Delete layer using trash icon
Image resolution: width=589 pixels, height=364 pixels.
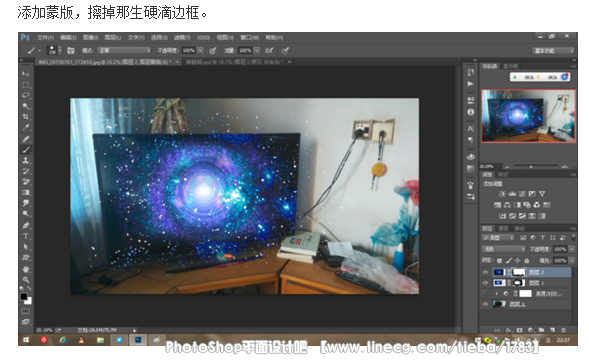click(563, 330)
